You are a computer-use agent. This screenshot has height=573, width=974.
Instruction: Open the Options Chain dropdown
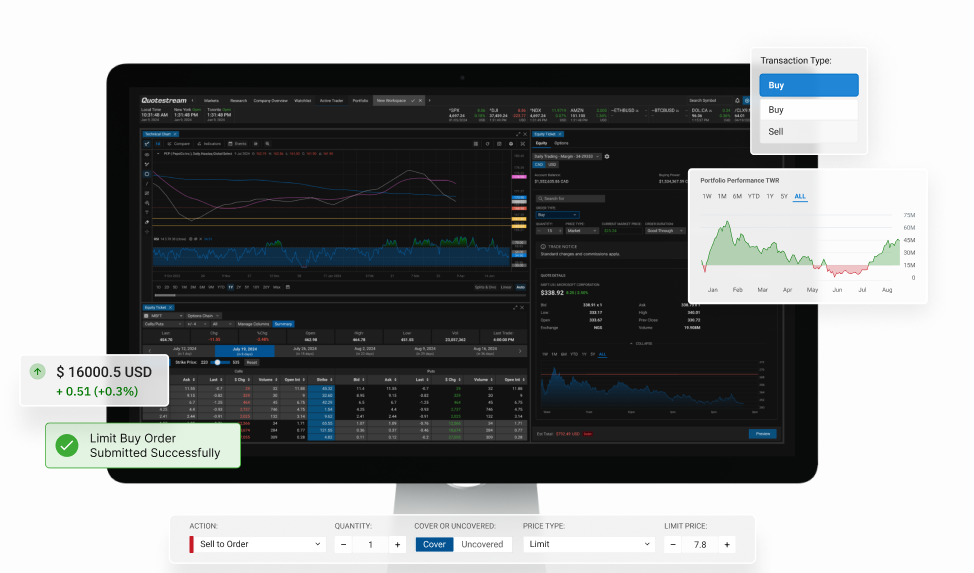click(x=204, y=316)
